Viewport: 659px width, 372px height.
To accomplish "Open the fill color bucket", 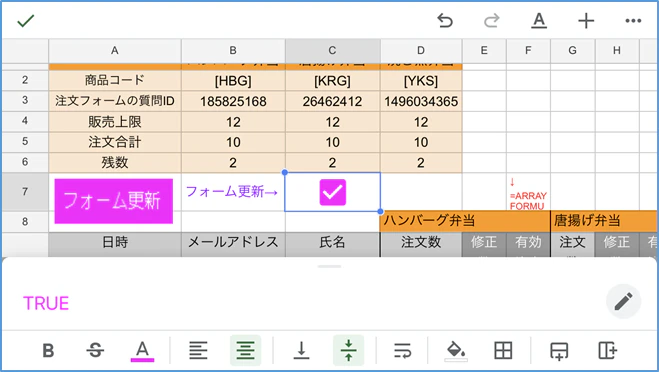I will pos(456,351).
